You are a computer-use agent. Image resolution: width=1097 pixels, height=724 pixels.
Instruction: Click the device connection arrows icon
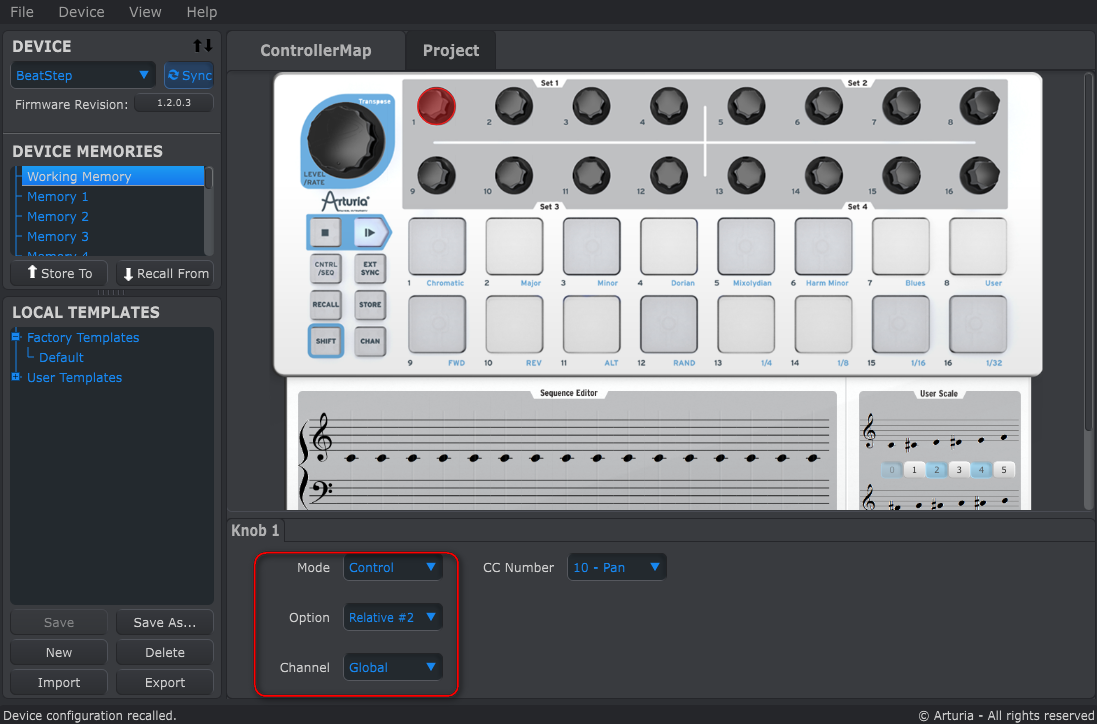click(203, 46)
